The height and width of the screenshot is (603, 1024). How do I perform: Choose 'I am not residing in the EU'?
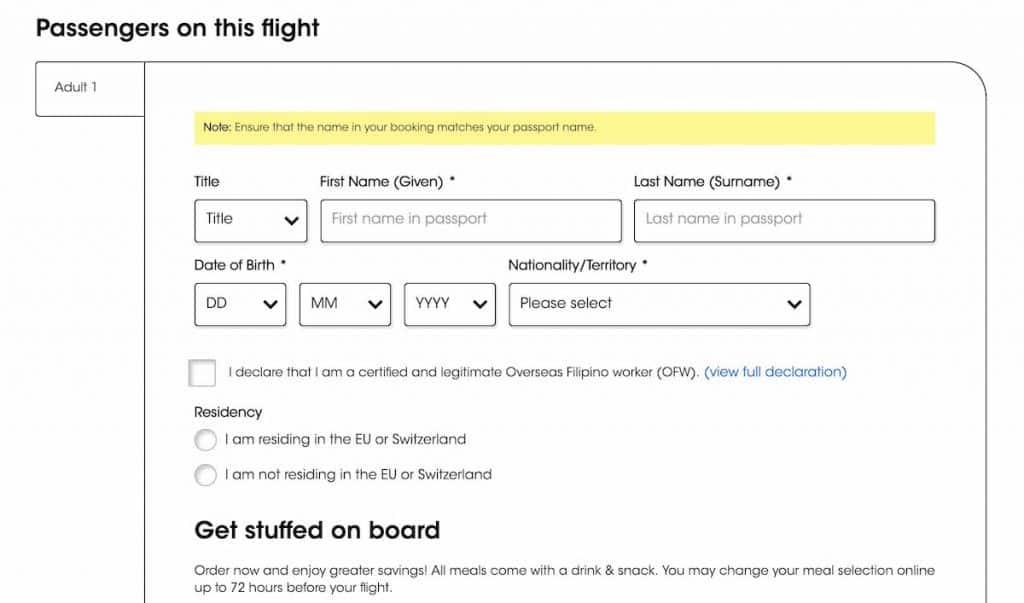[205, 475]
